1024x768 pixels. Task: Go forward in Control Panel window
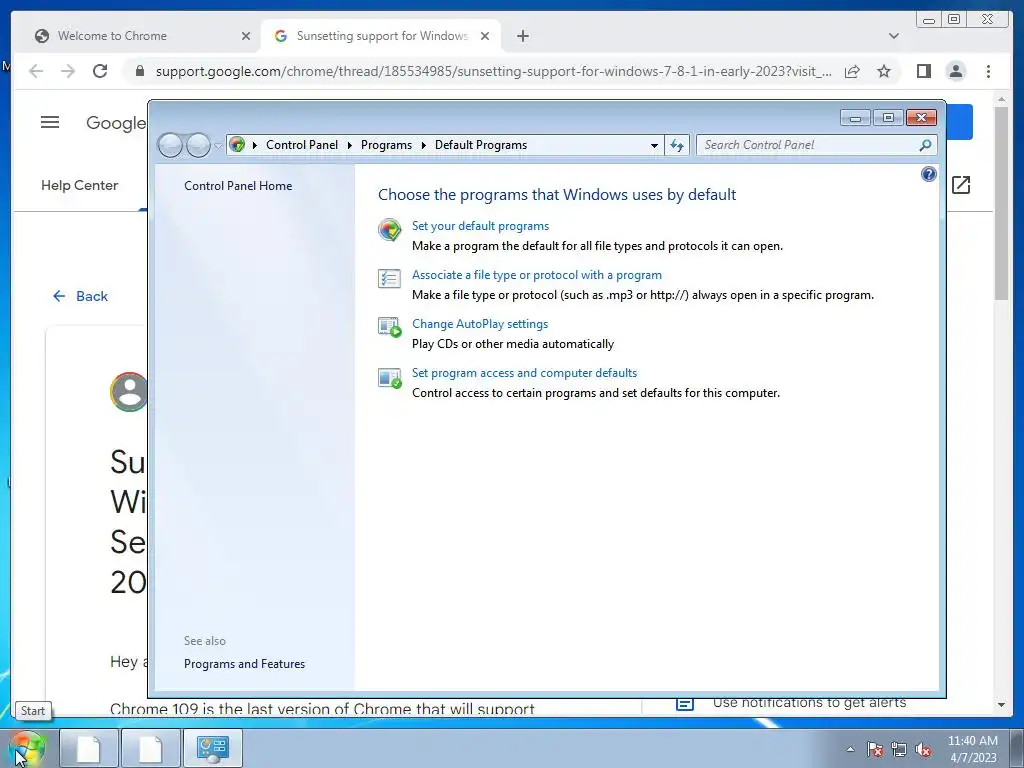pyautogui.click(x=198, y=145)
